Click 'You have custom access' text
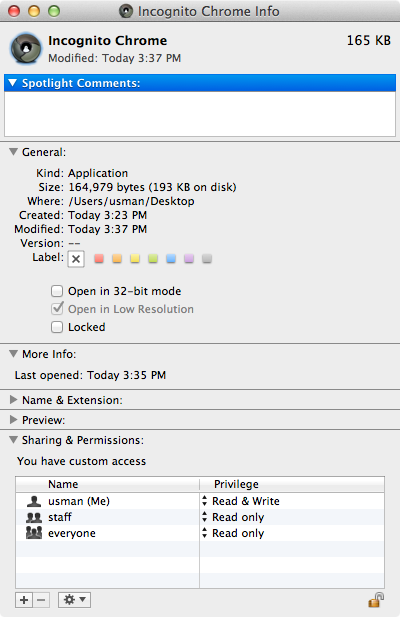This screenshot has height=617, width=400. pos(81,461)
